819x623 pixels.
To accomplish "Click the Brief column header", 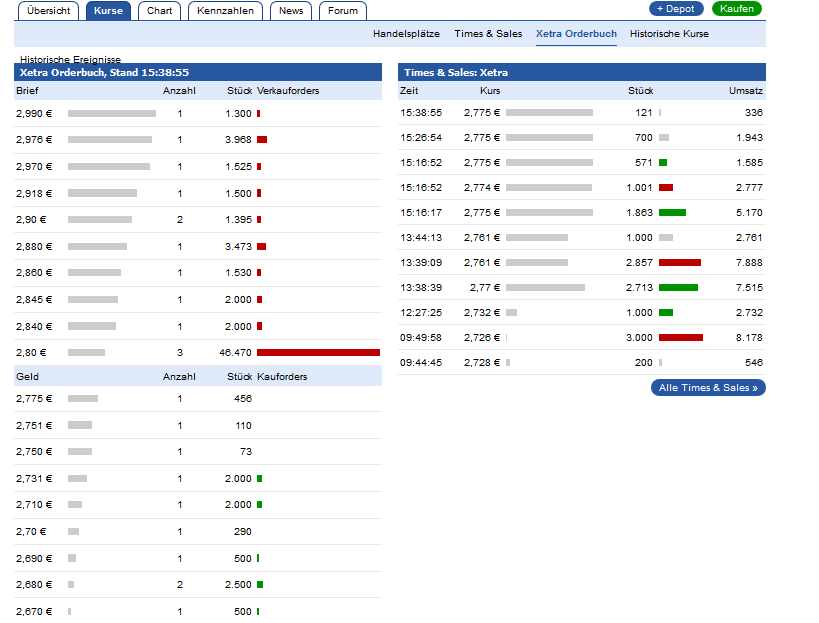I will [27, 91].
